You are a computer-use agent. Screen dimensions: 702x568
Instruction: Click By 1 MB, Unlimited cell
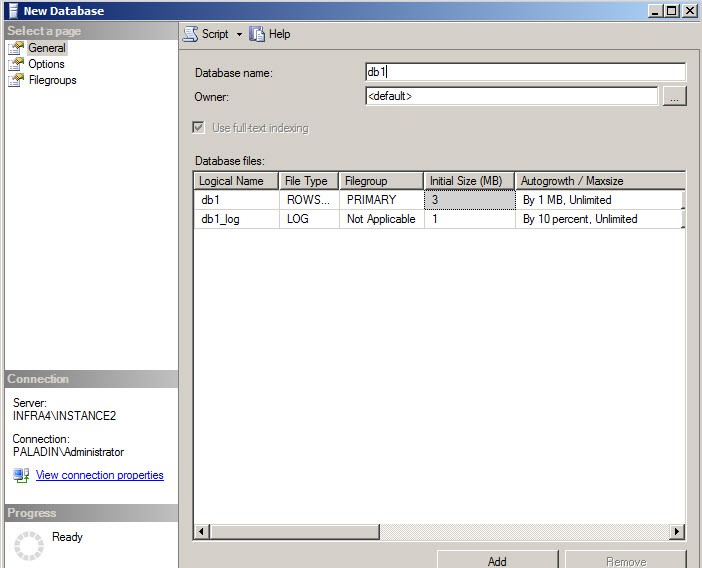pyautogui.click(x=599, y=200)
